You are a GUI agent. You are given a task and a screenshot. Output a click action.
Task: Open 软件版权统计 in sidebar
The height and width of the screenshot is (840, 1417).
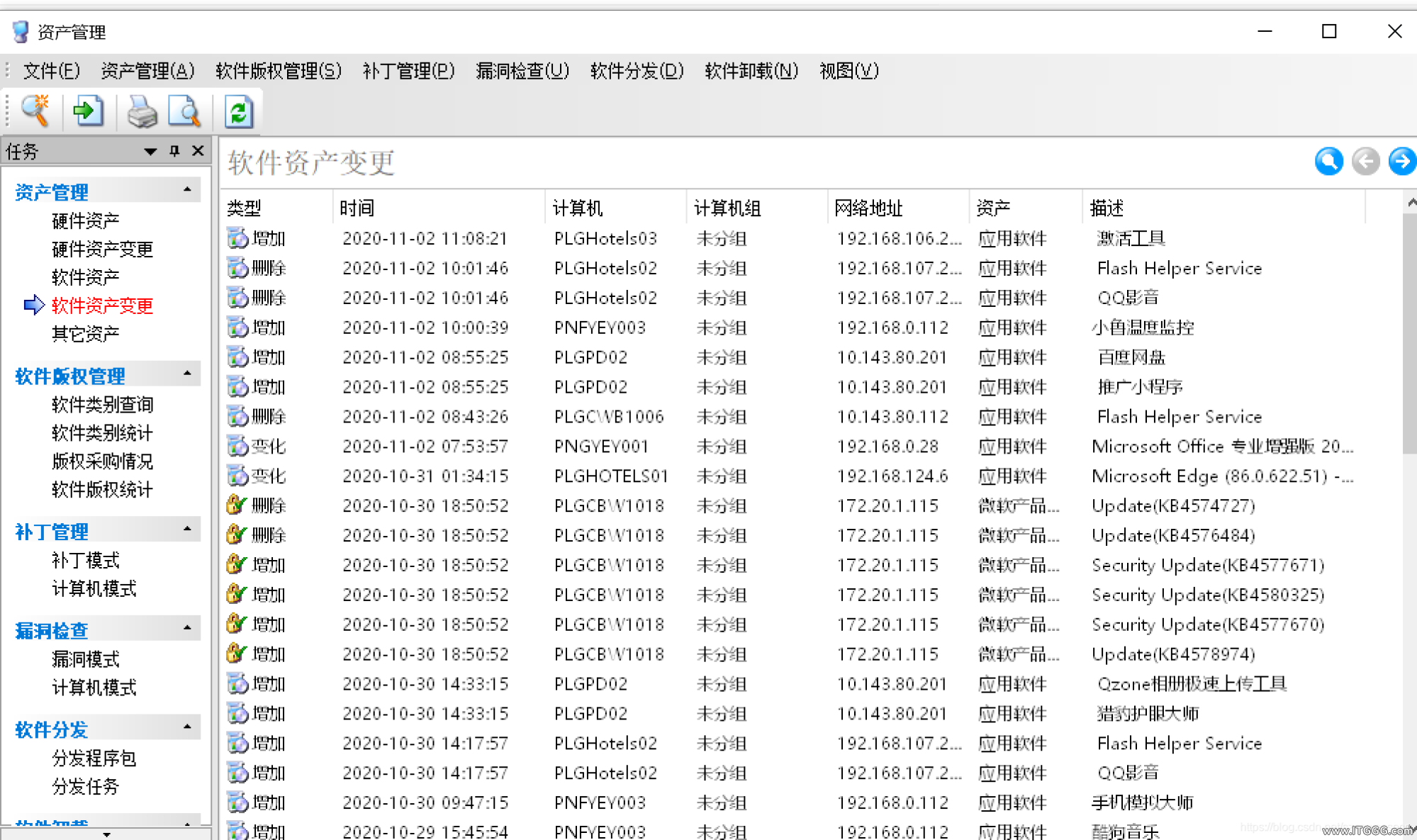[103, 489]
